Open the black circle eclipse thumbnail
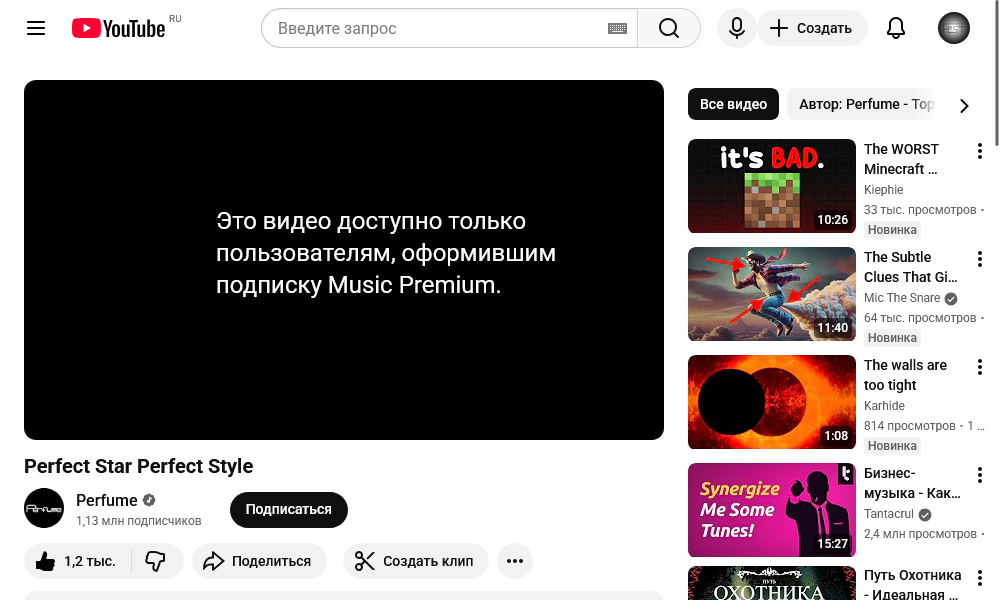The image size is (1000, 600). pyautogui.click(x=772, y=402)
